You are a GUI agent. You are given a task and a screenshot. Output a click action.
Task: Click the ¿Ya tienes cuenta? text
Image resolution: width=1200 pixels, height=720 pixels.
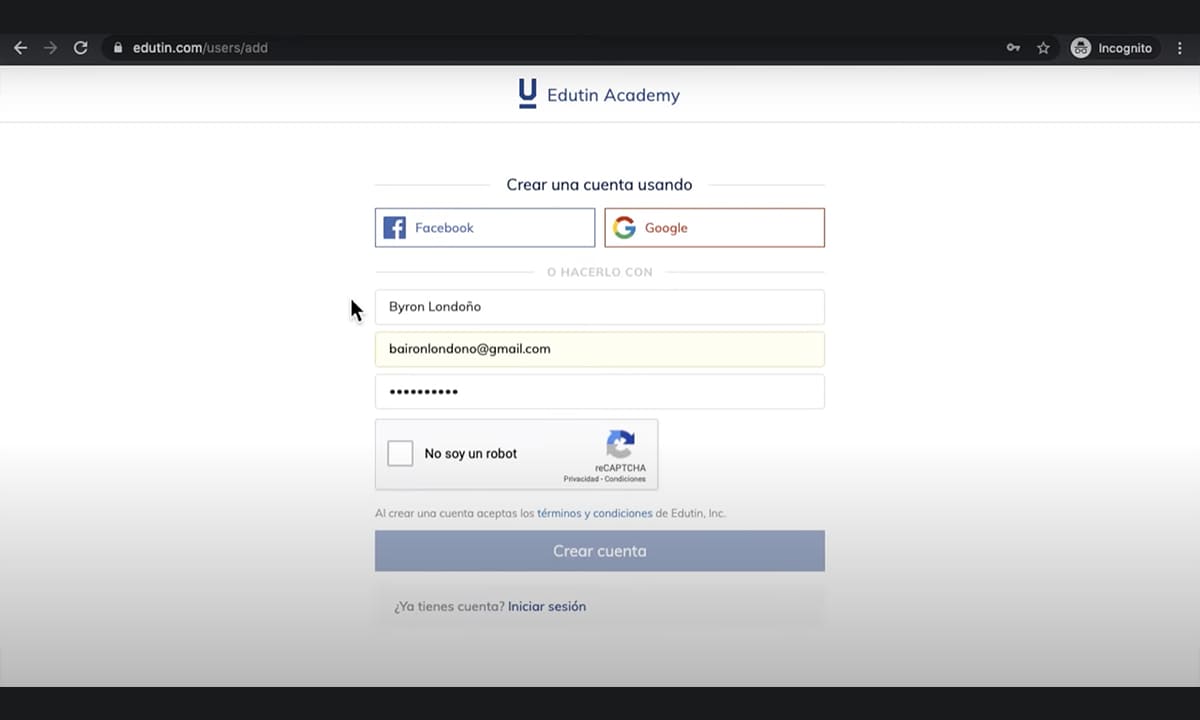click(x=449, y=607)
